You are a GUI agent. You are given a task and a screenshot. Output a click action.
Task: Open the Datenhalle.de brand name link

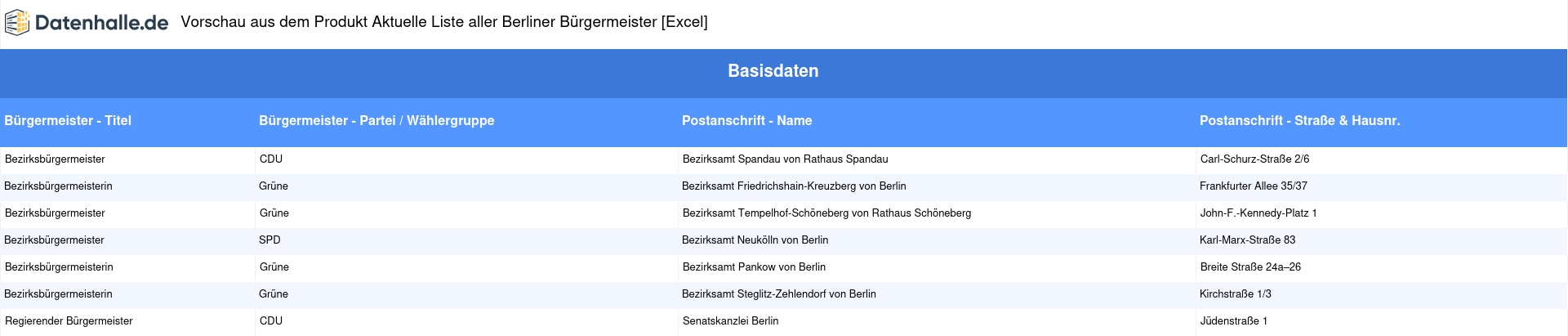coord(102,23)
